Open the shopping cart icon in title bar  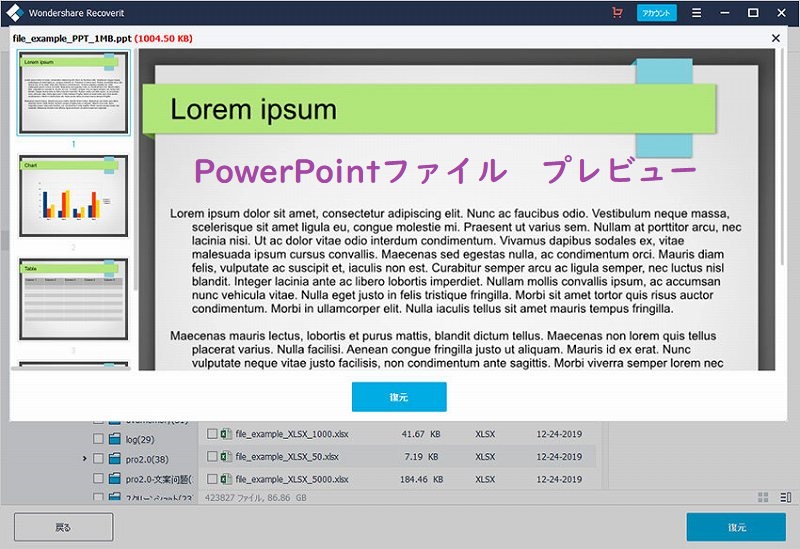(x=617, y=13)
